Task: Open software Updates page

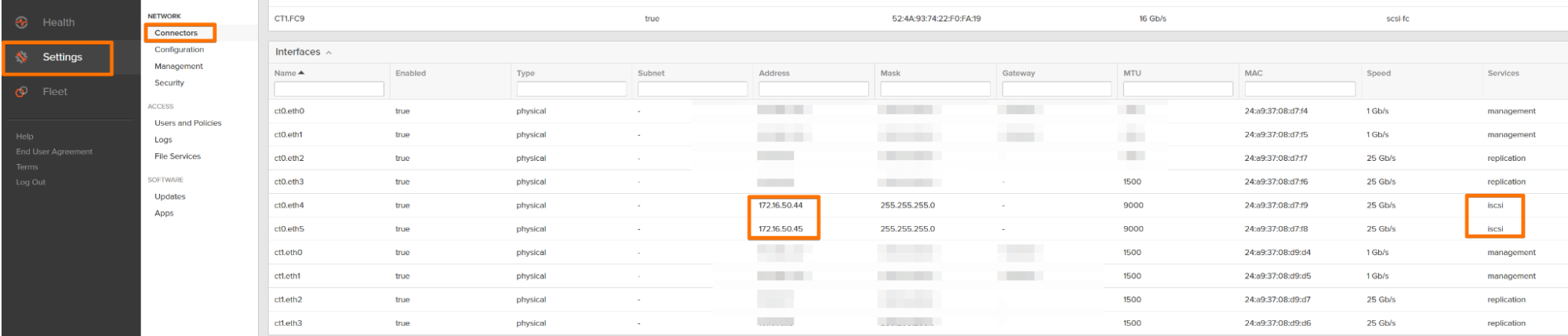Action: point(169,197)
